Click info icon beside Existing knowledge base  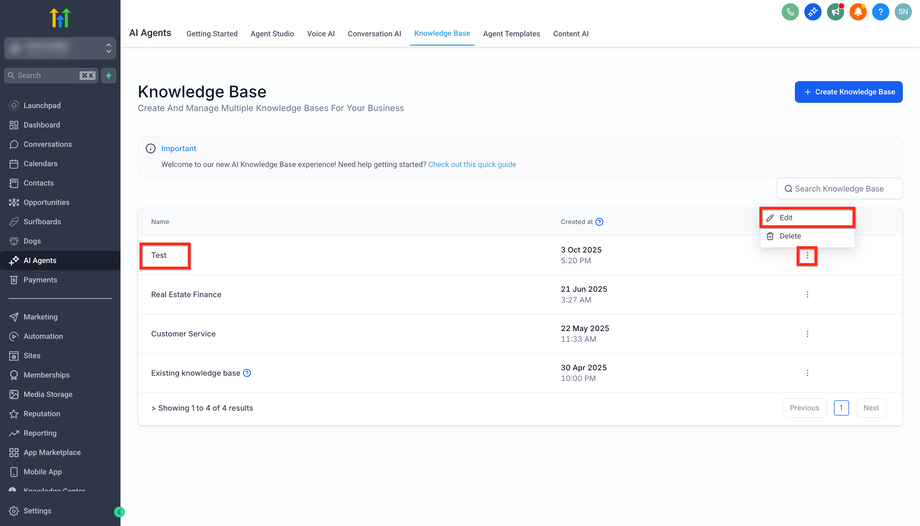coord(247,373)
